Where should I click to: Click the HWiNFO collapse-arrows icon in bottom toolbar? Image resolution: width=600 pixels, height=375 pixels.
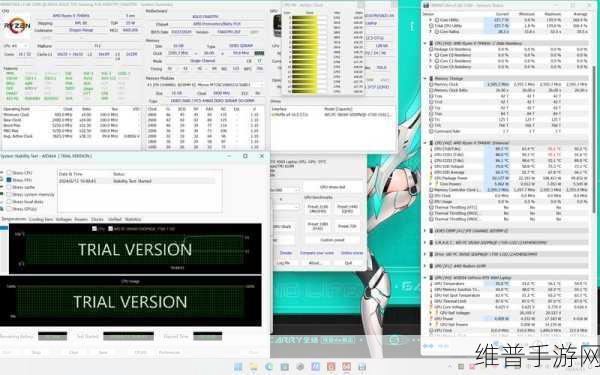click(443, 346)
